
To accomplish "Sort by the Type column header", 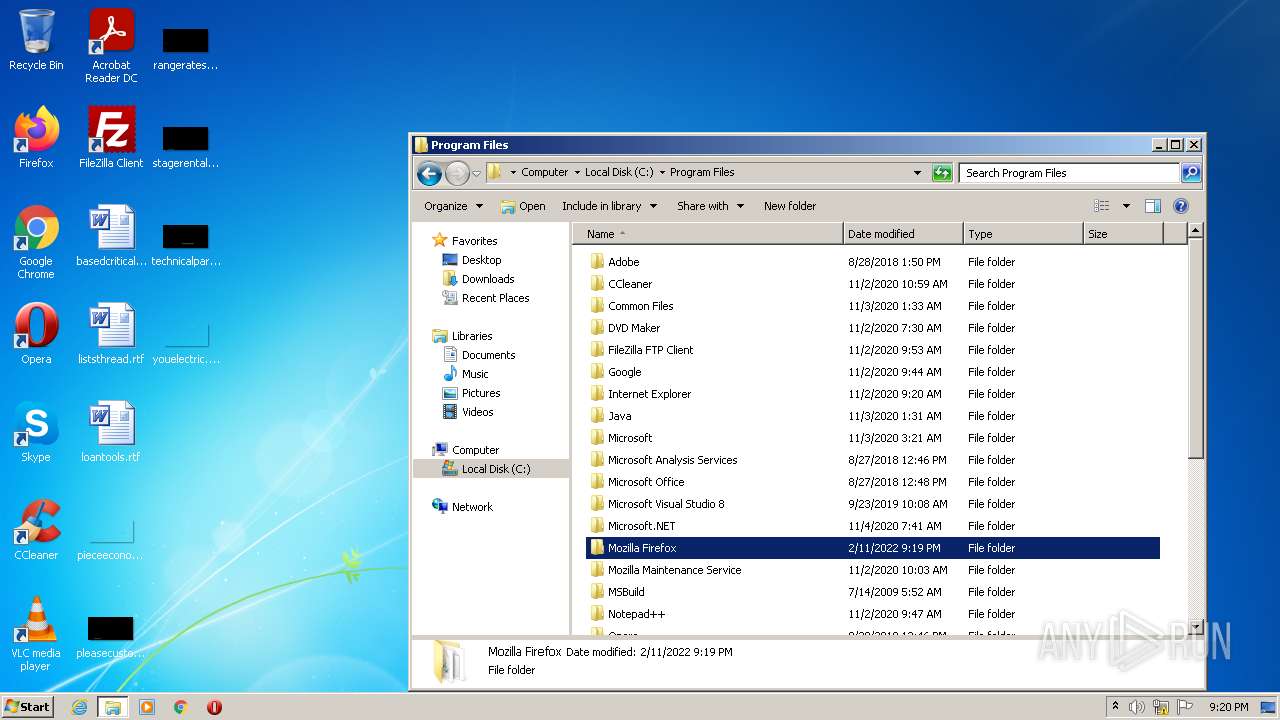I will (x=1023, y=234).
